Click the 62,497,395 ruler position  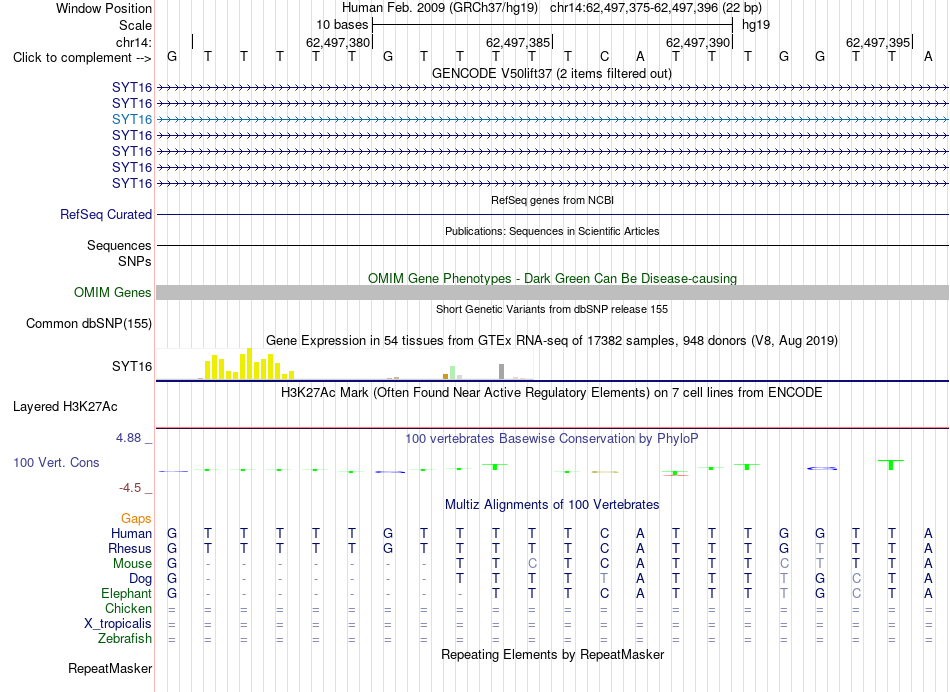[x=878, y=42]
